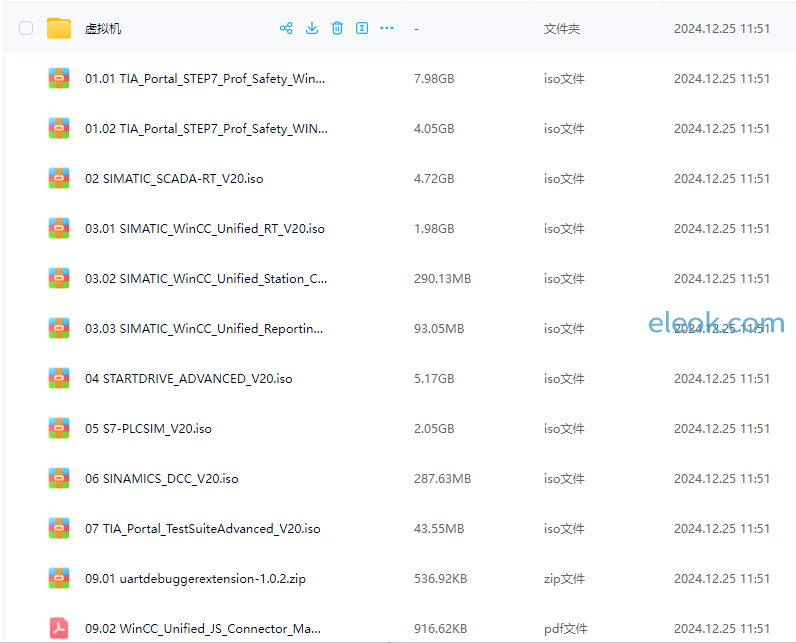The image size is (796, 643).
Task: Open the yellow 虚拟机 folder icon
Action: pos(59,28)
